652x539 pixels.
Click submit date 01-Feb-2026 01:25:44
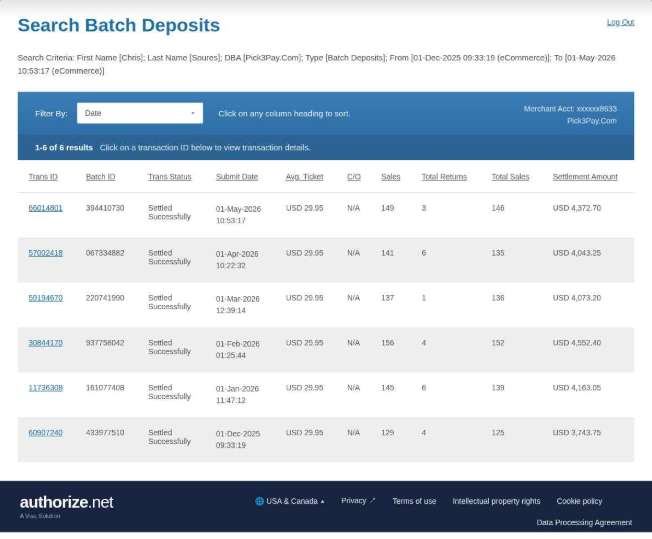(237, 349)
